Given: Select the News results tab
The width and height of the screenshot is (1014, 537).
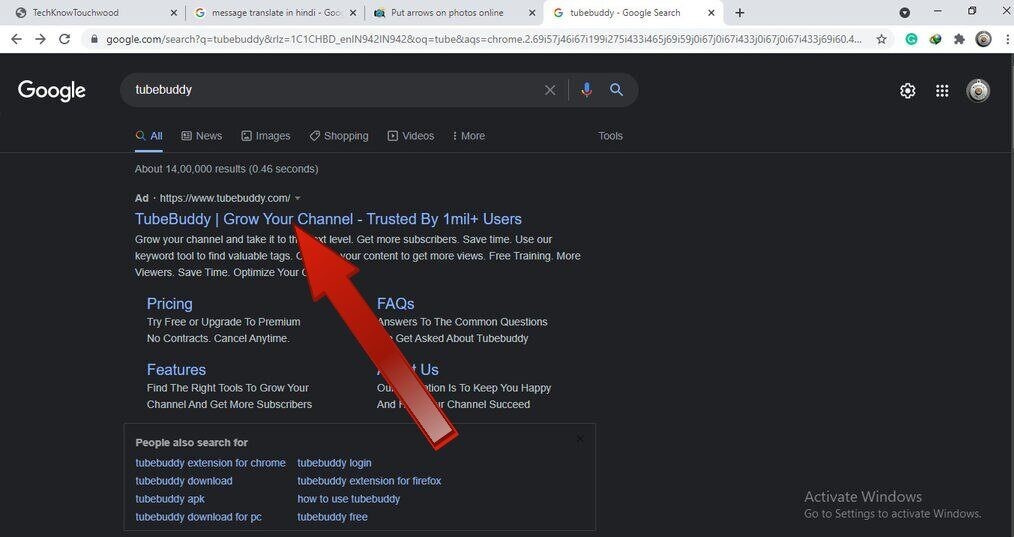Looking at the screenshot, I should 202,136.
